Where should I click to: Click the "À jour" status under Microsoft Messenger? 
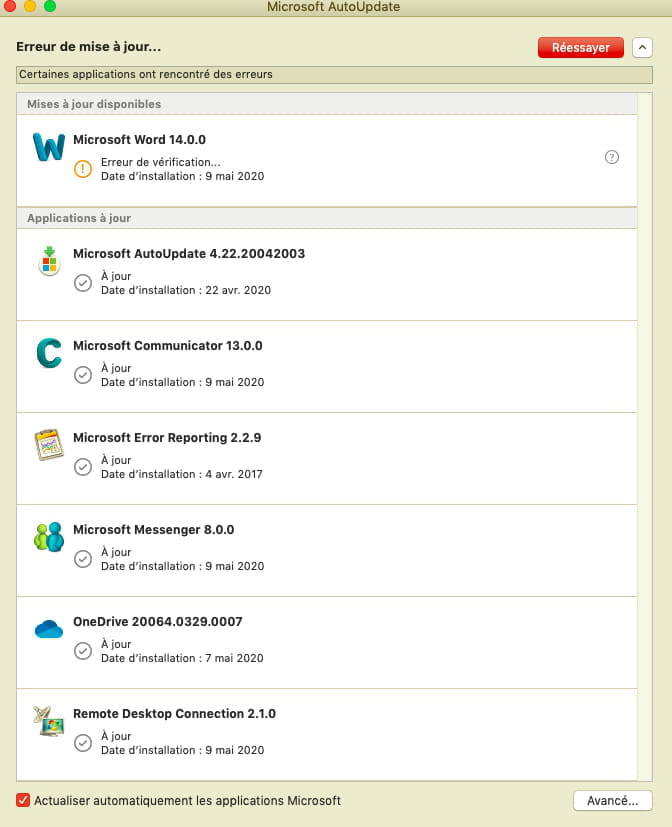pyautogui.click(x=116, y=552)
